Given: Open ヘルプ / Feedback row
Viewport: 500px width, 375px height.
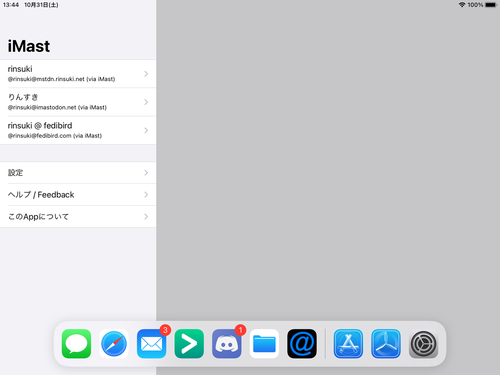Looking at the screenshot, I should [78, 195].
